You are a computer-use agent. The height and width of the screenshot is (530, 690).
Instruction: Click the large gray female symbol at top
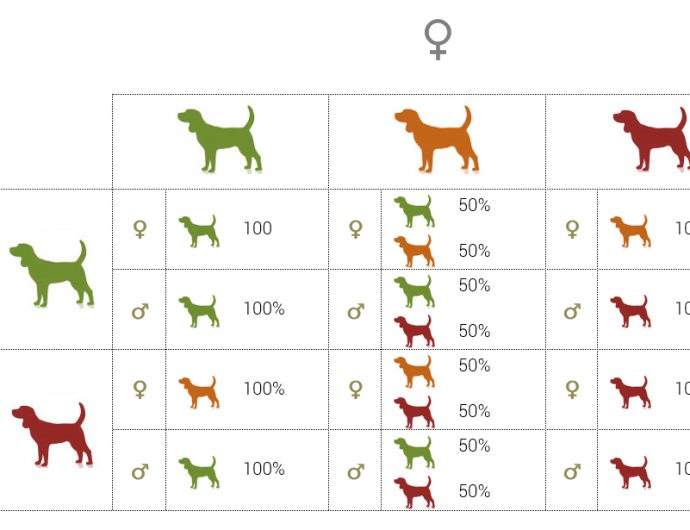[438, 39]
